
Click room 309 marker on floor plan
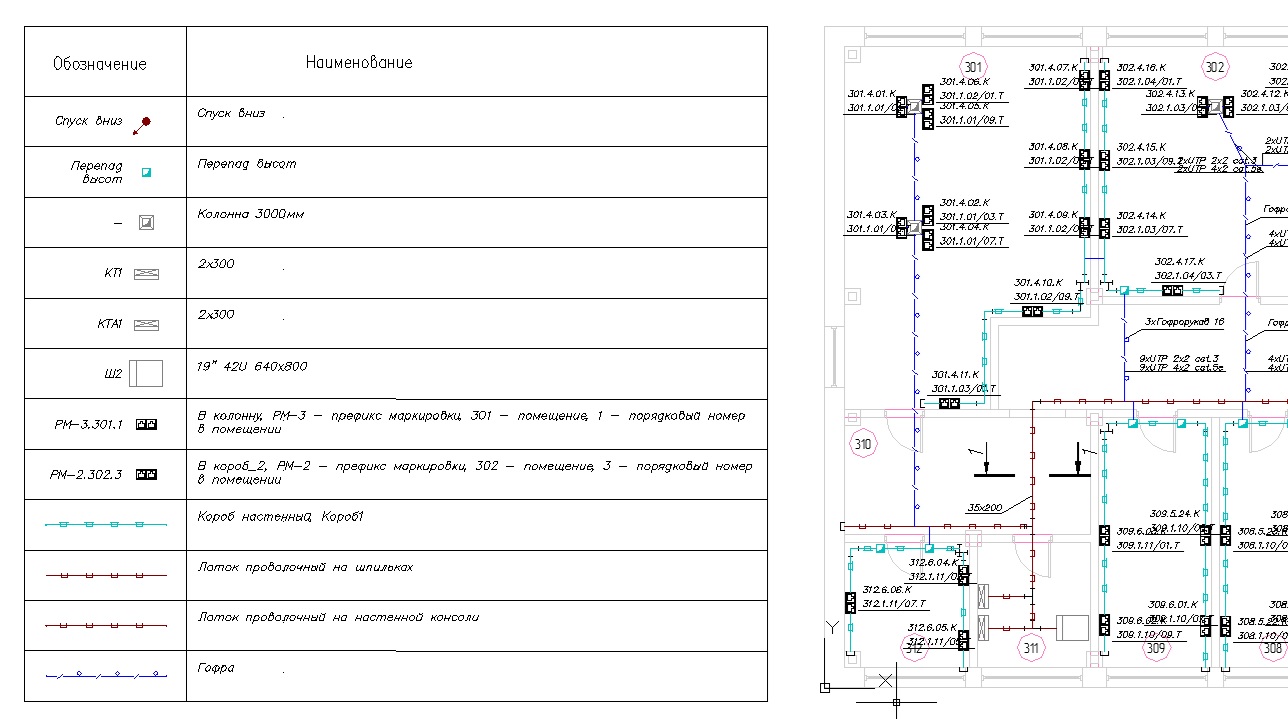pos(1156,649)
